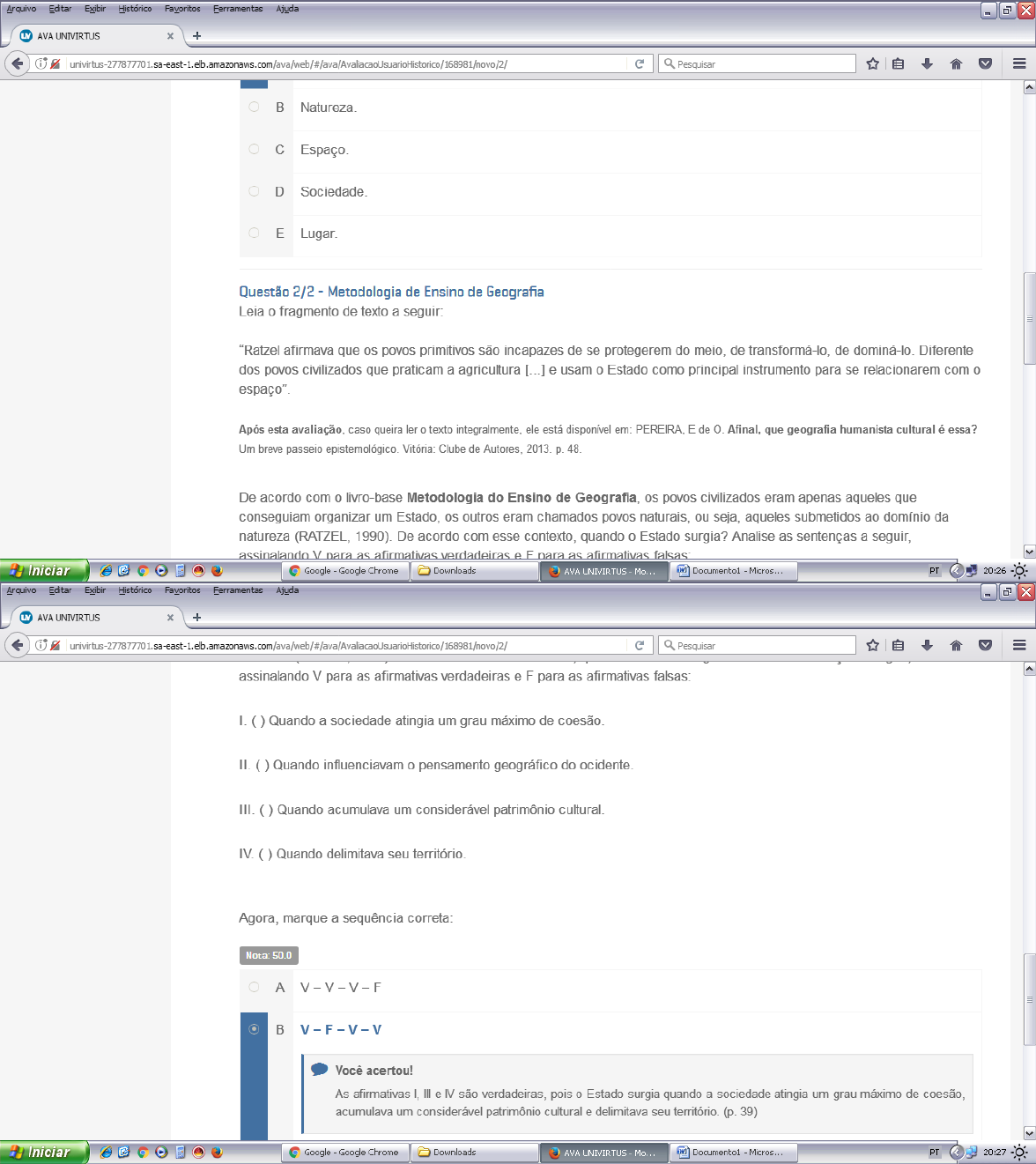The width and height of the screenshot is (1036, 1164).
Task: Open Favoritos menu in upper menu bar
Action: pyautogui.click(x=182, y=9)
